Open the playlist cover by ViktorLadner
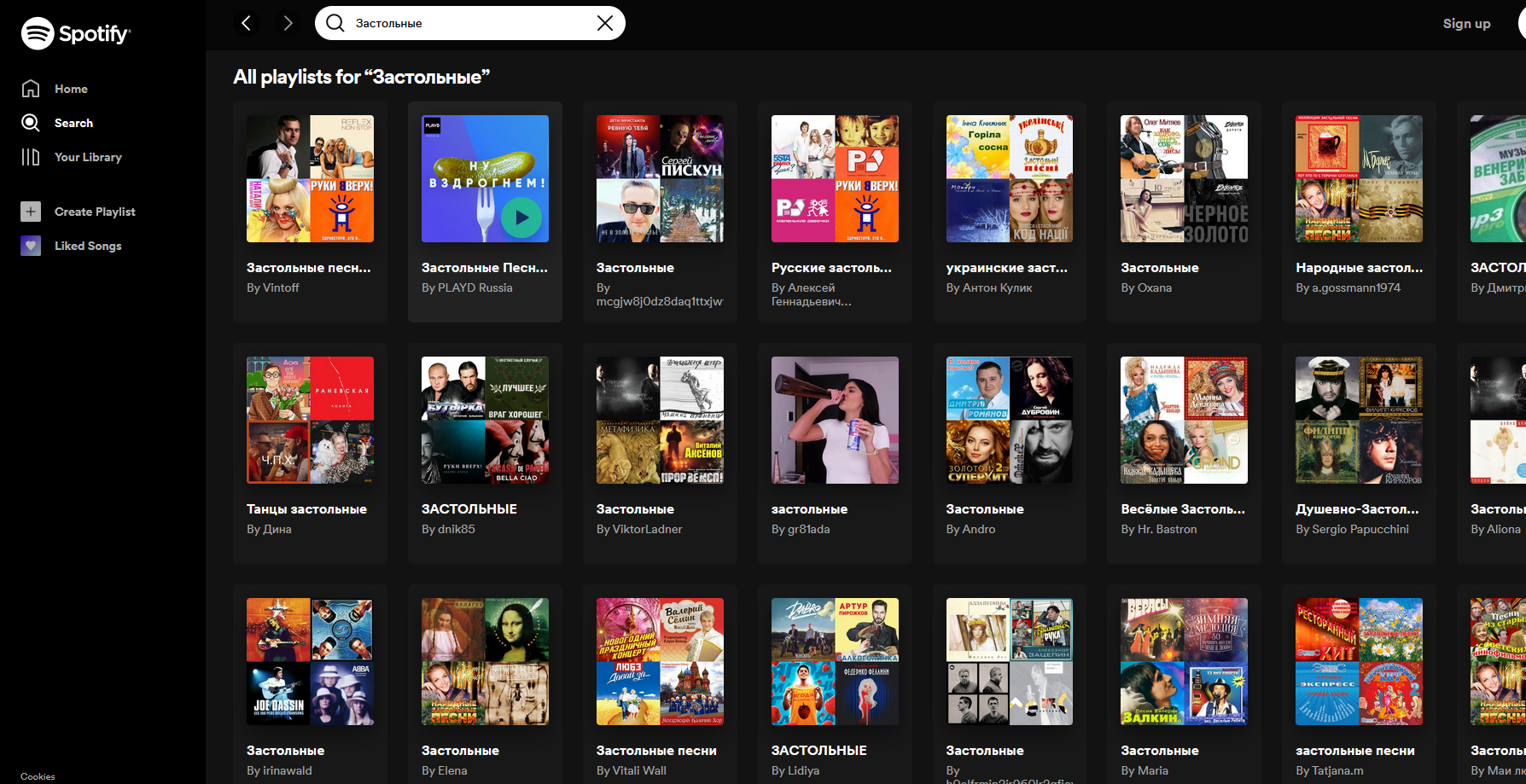 pyautogui.click(x=660, y=420)
